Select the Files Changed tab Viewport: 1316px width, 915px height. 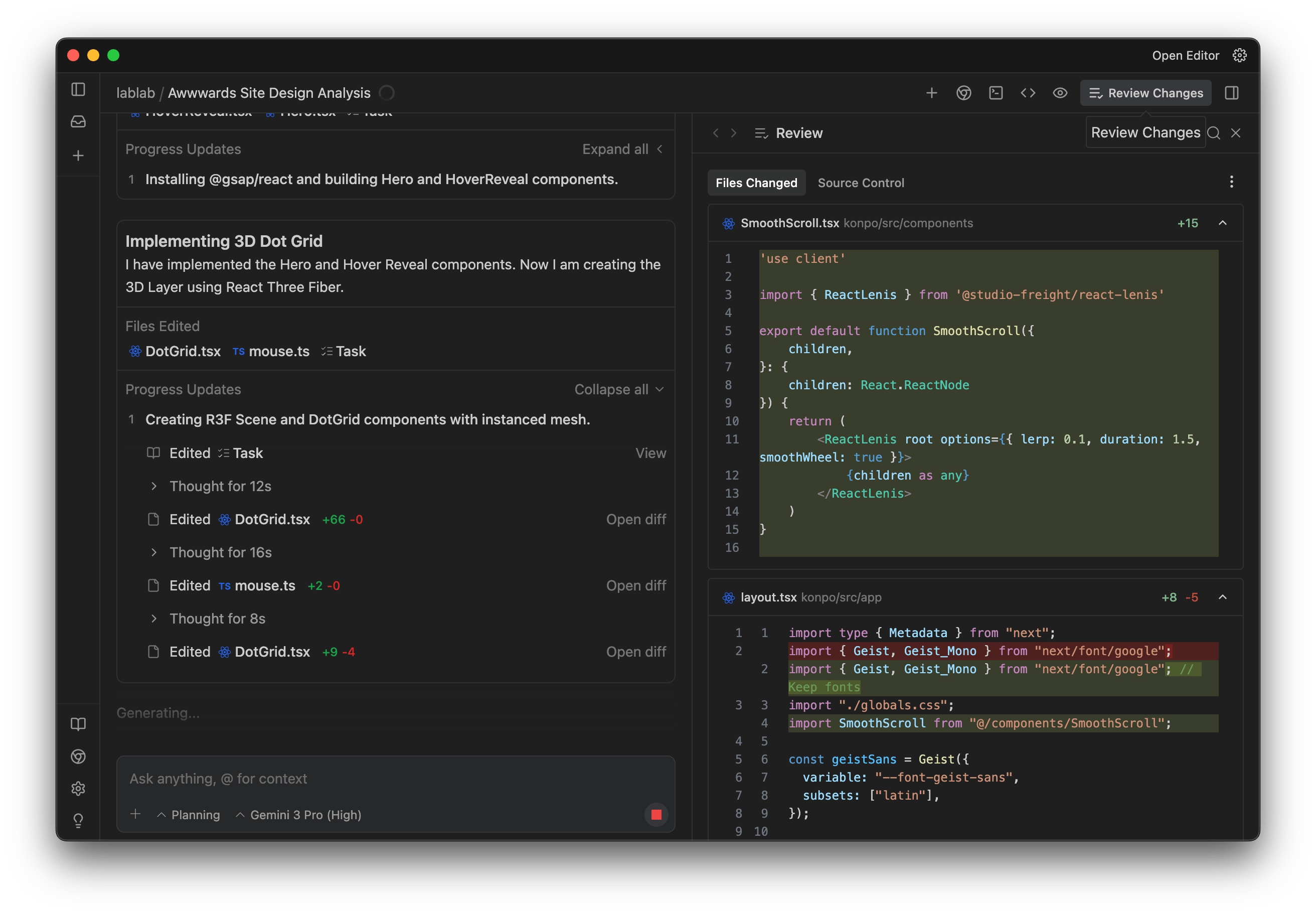(756, 182)
